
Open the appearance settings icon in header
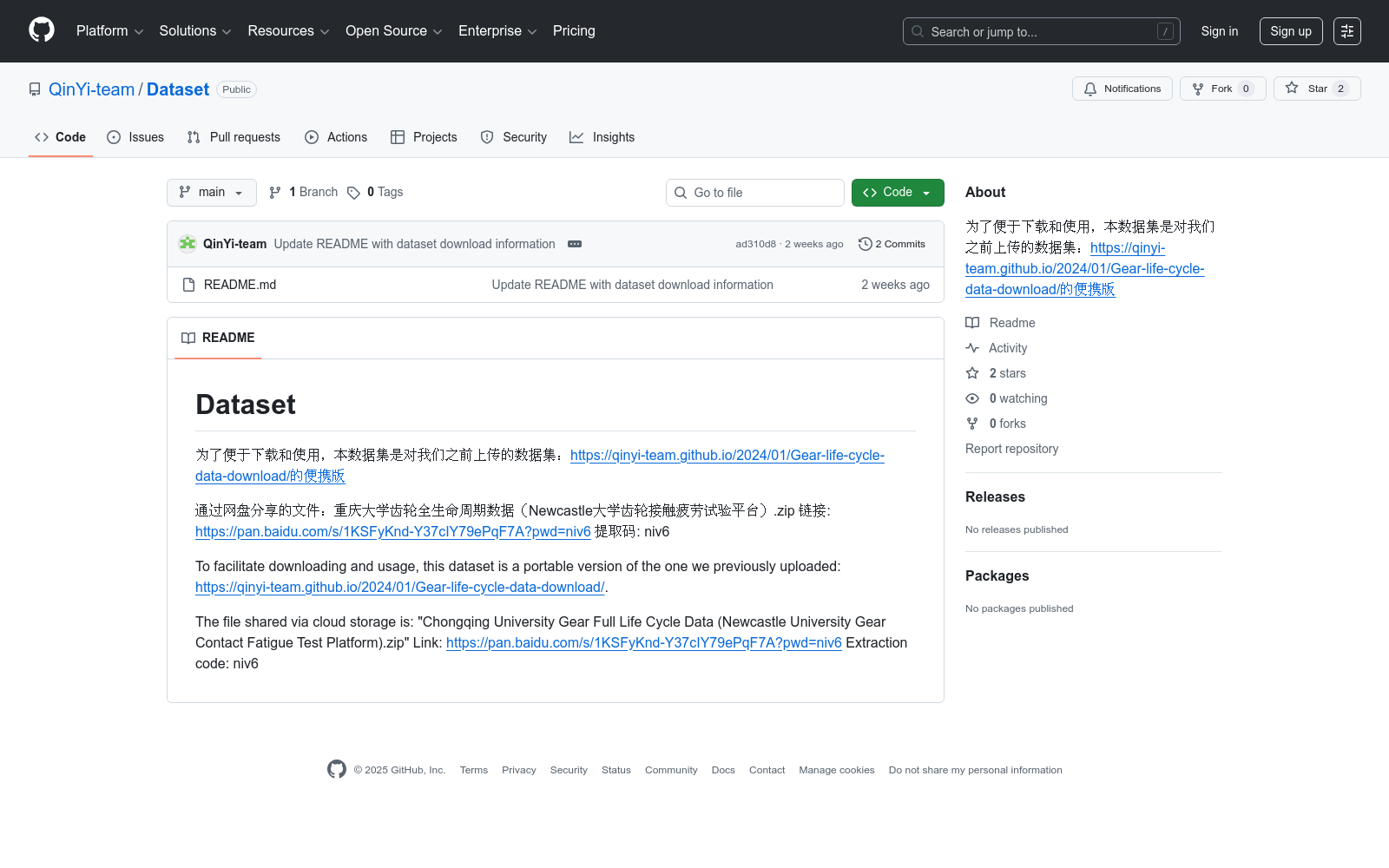click(x=1347, y=31)
